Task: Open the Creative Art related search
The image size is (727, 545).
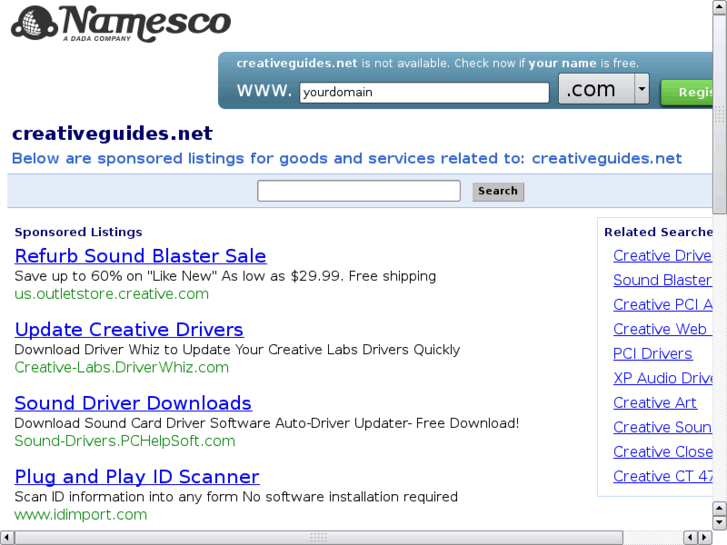Action: pyautogui.click(x=655, y=403)
